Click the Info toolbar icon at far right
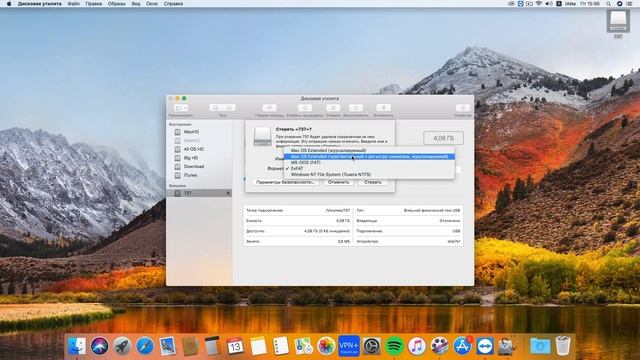The height and width of the screenshot is (360, 640). point(463,108)
